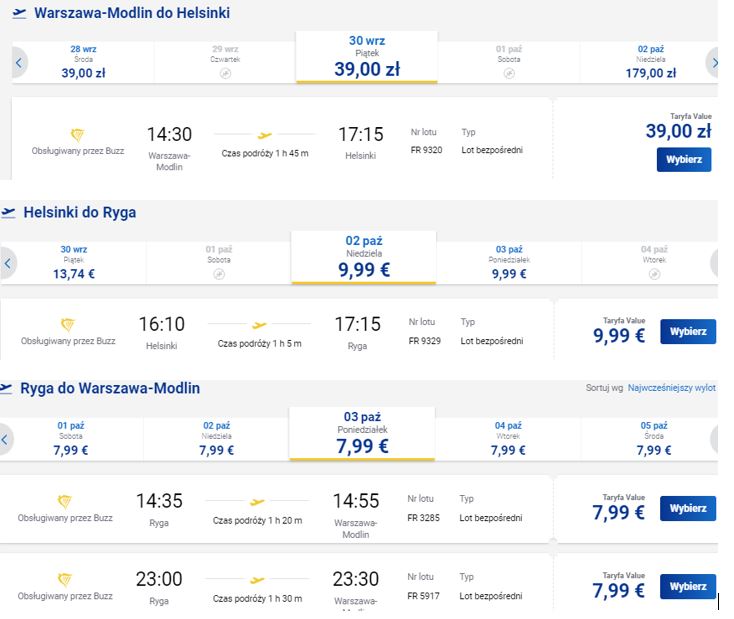Click next dates arrow for Warszawa-Modlin to Helsinki
Viewport: 734px width, 619px height.
click(x=712, y=62)
